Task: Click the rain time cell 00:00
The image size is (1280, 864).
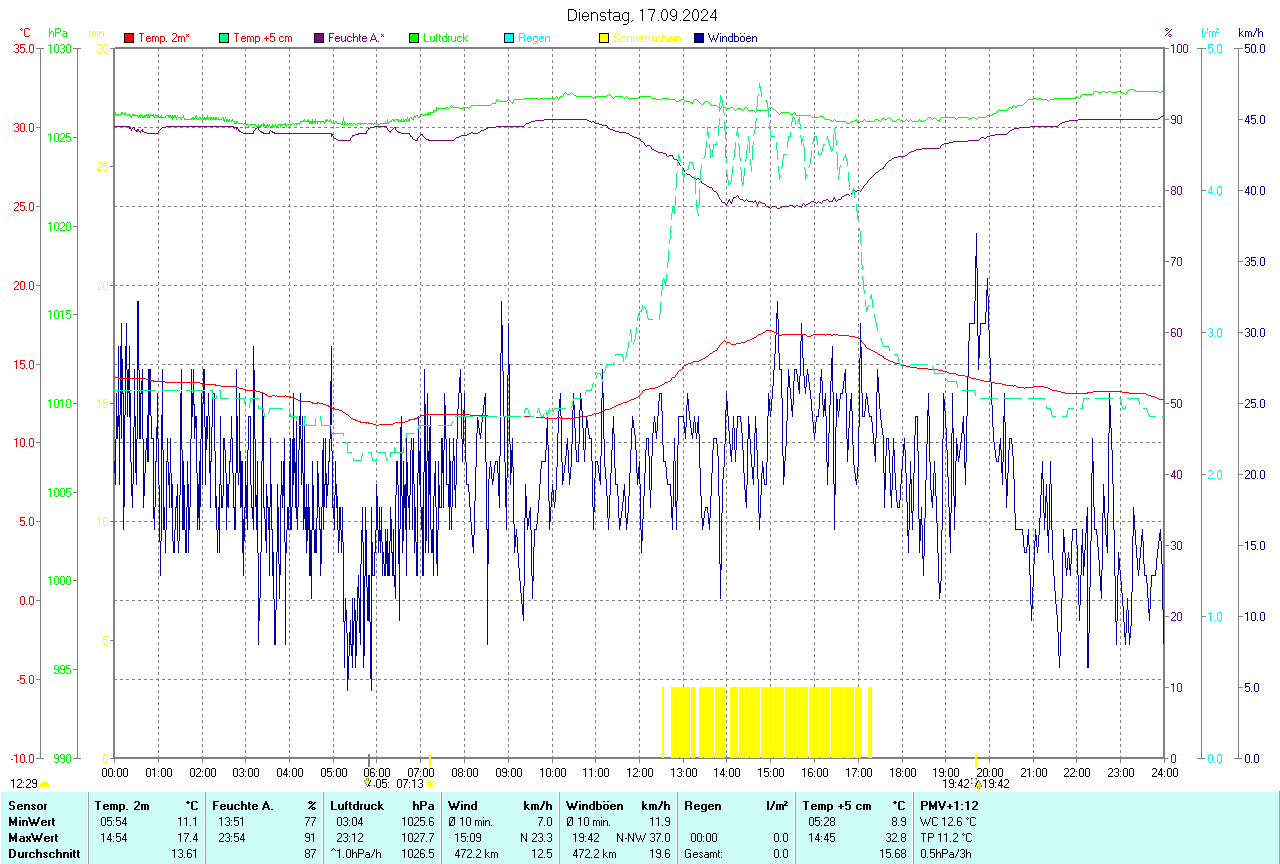Action: pyautogui.click(x=704, y=838)
